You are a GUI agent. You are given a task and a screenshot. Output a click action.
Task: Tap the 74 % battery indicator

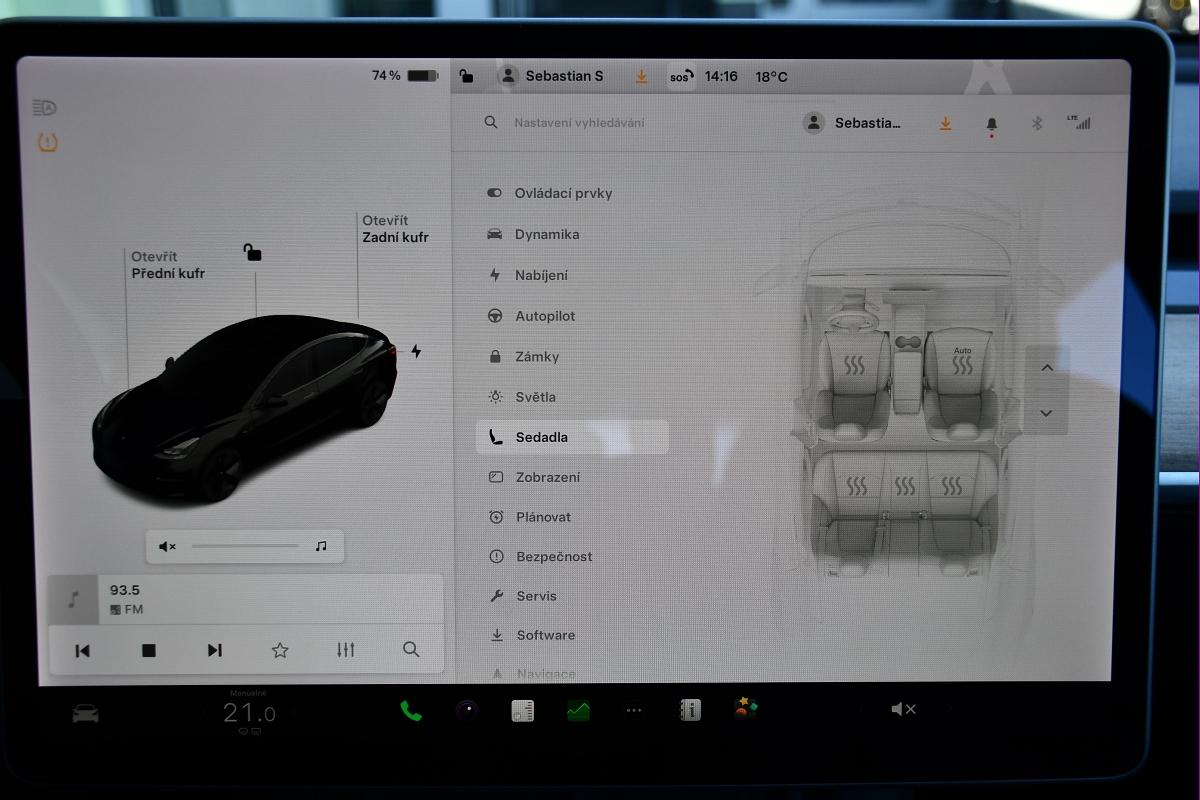[405, 76]
